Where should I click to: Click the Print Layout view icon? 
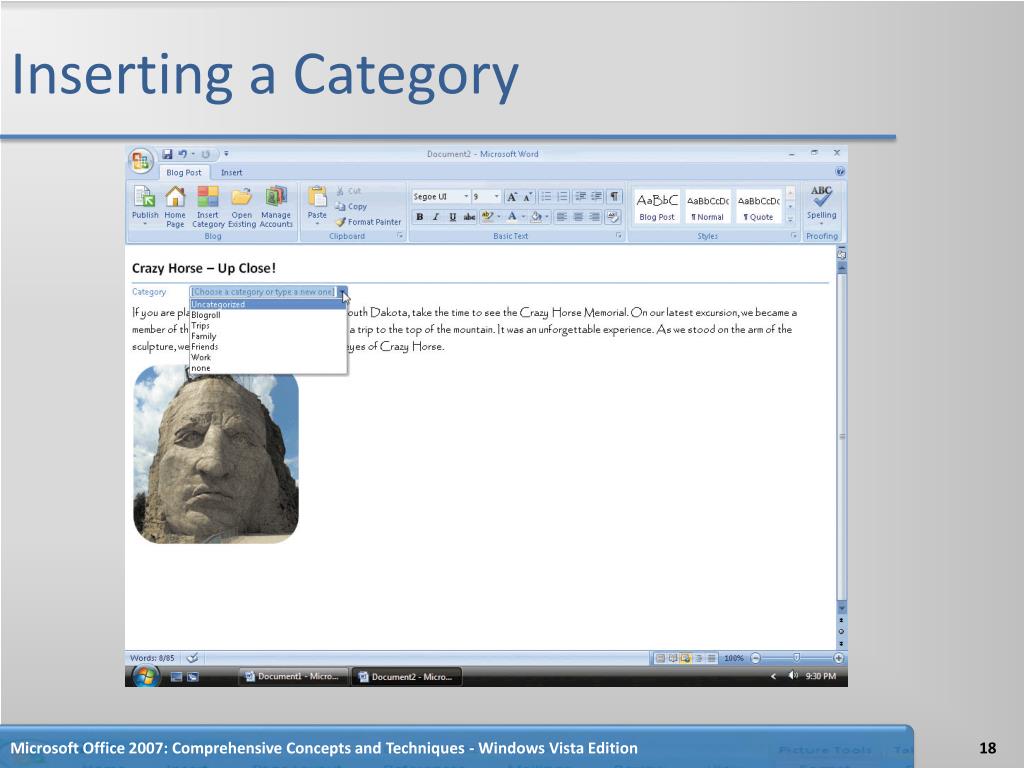pyautogui.click(x=660, y=658)
